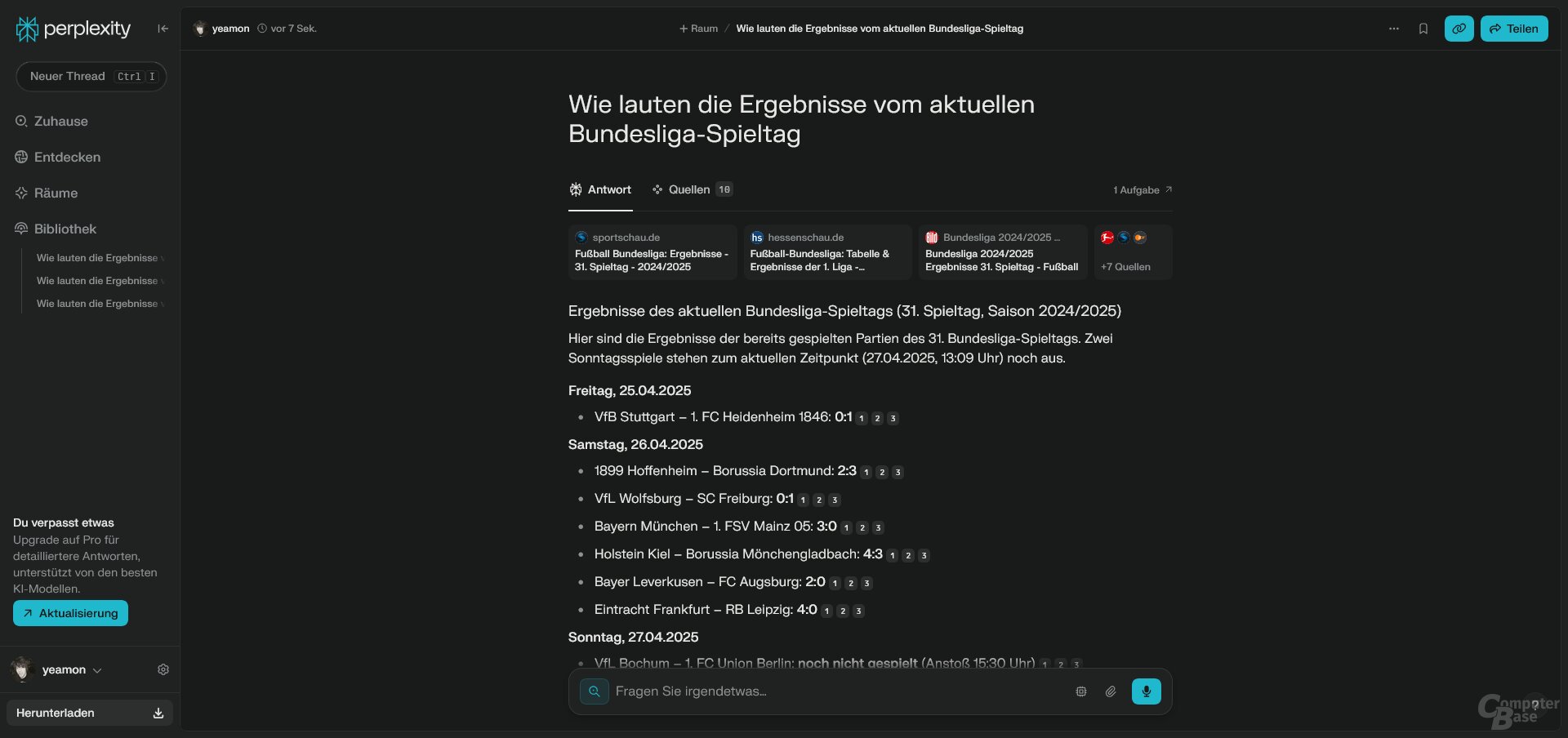Click 'Du verpasst etwas' promo title

64,522
